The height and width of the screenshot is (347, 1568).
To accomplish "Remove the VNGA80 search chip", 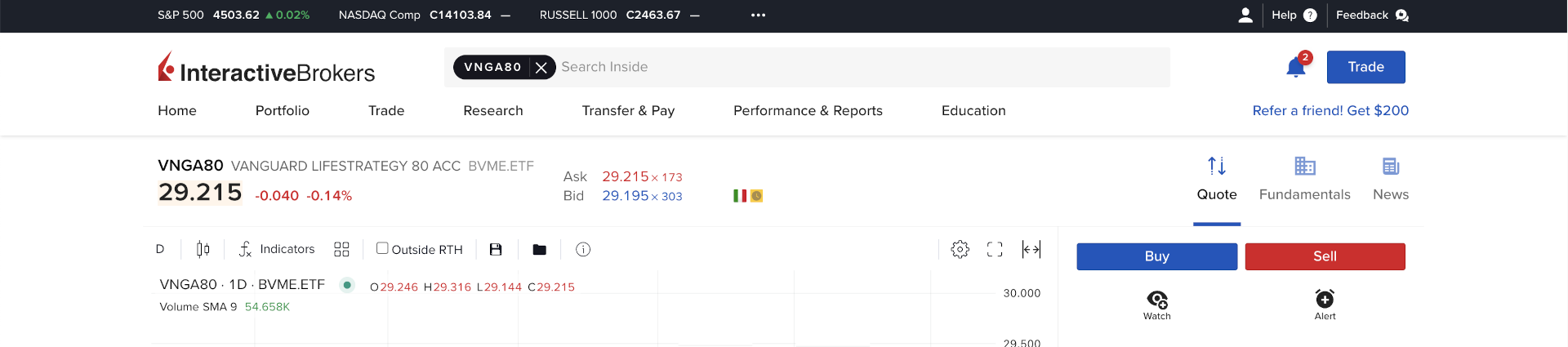I will pos(541,67).
